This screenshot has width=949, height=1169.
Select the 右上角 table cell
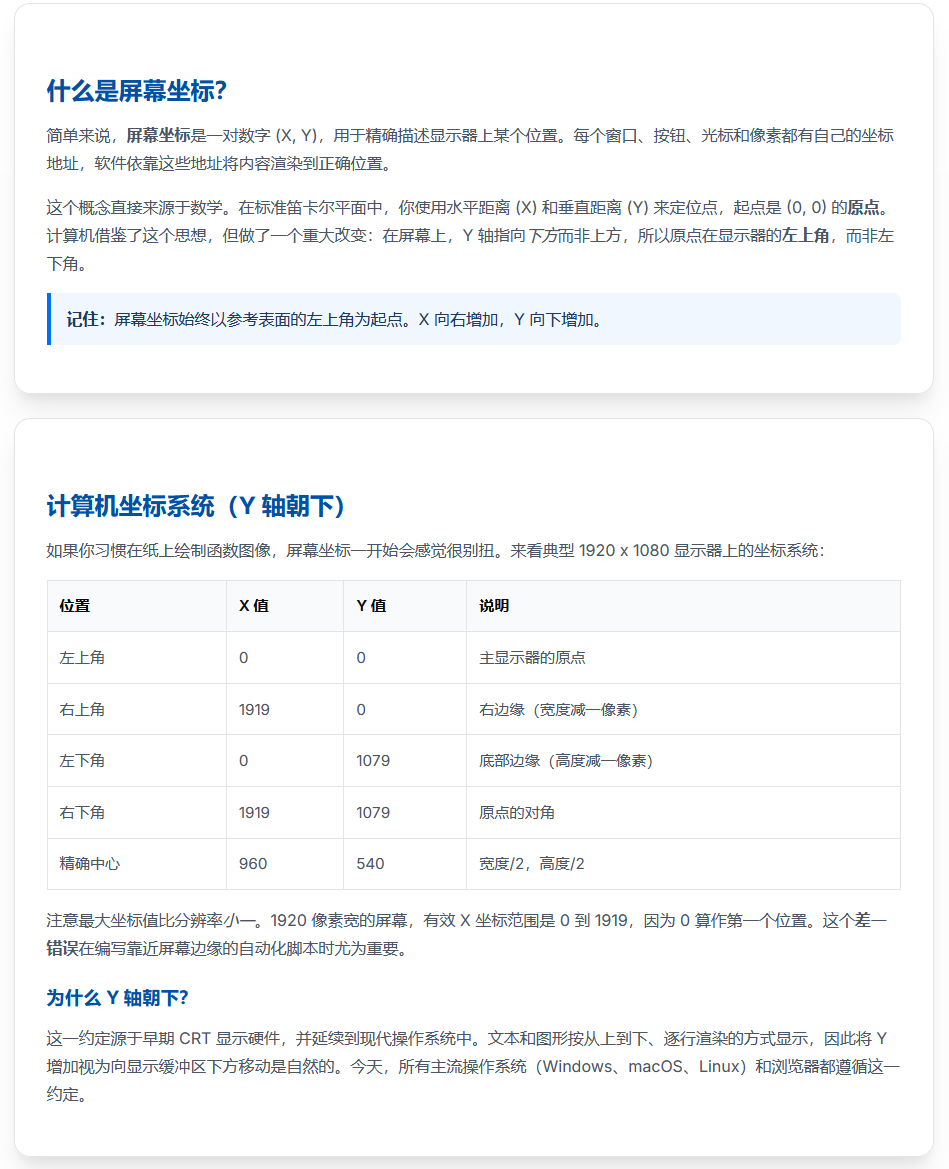[x=136, y=709]
